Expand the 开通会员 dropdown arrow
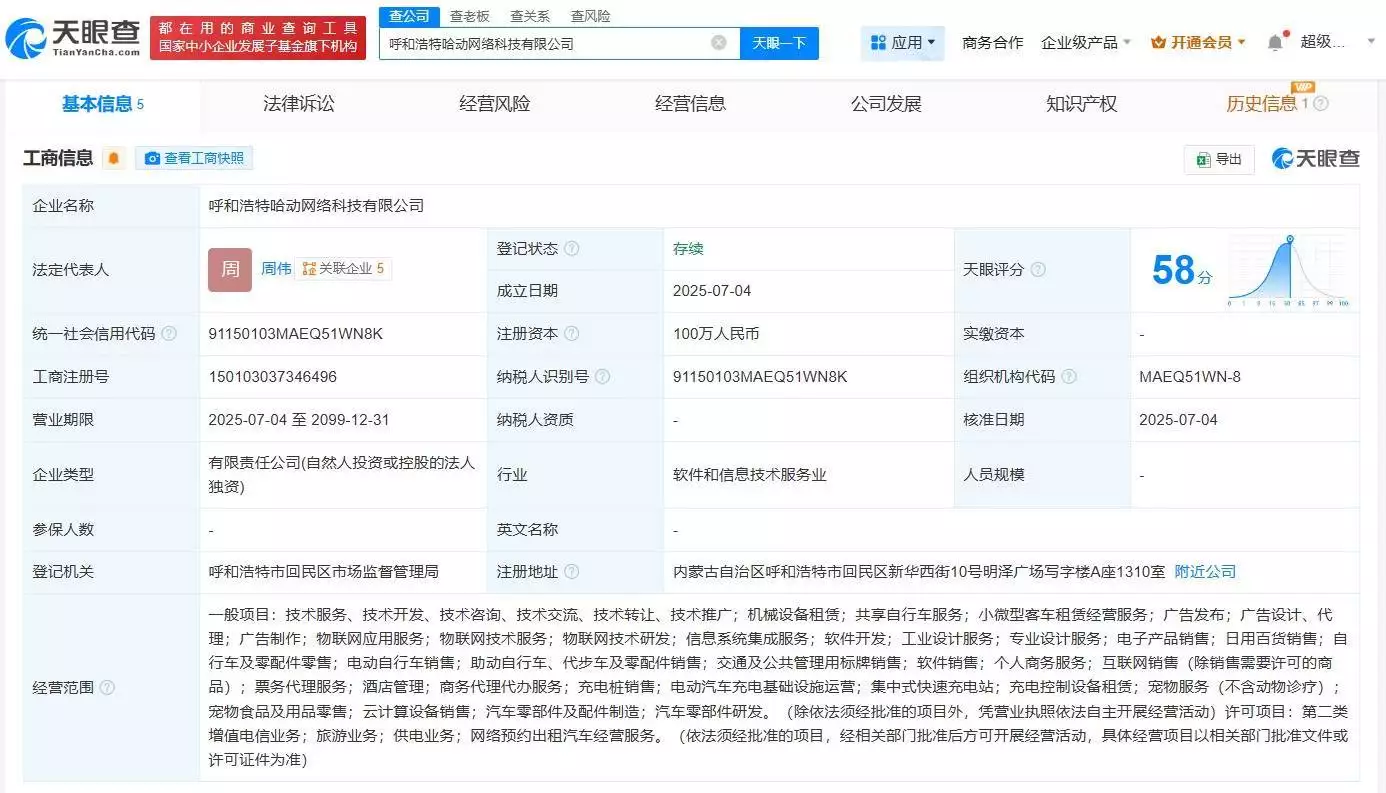 1243,42
